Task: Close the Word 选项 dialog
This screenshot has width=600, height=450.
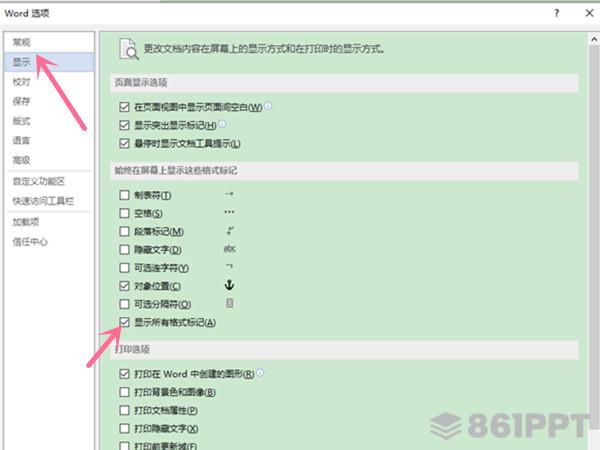Action: click(x=589, y=13)
